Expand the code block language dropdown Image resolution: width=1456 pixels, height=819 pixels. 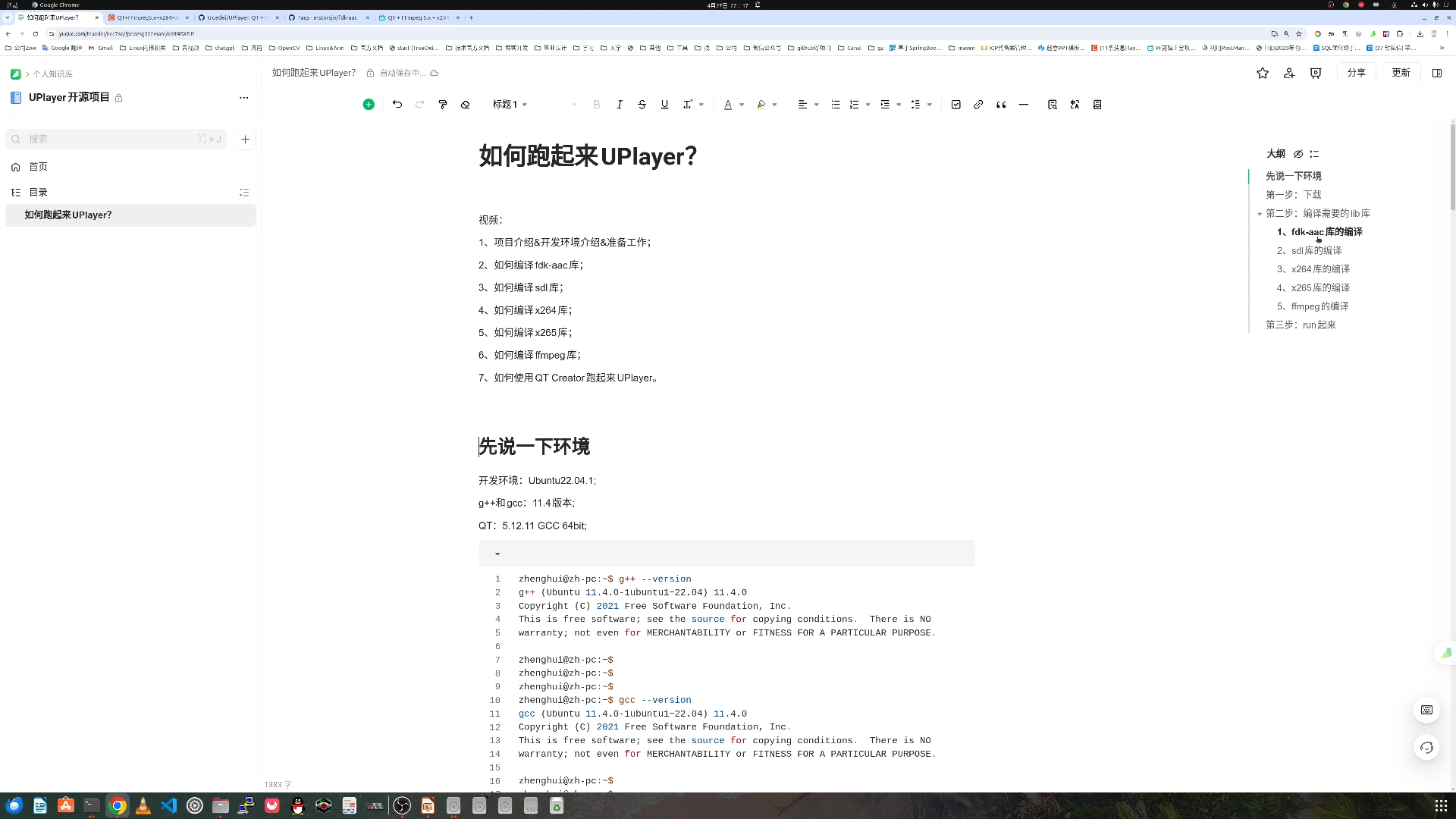(x=497, y=554)
